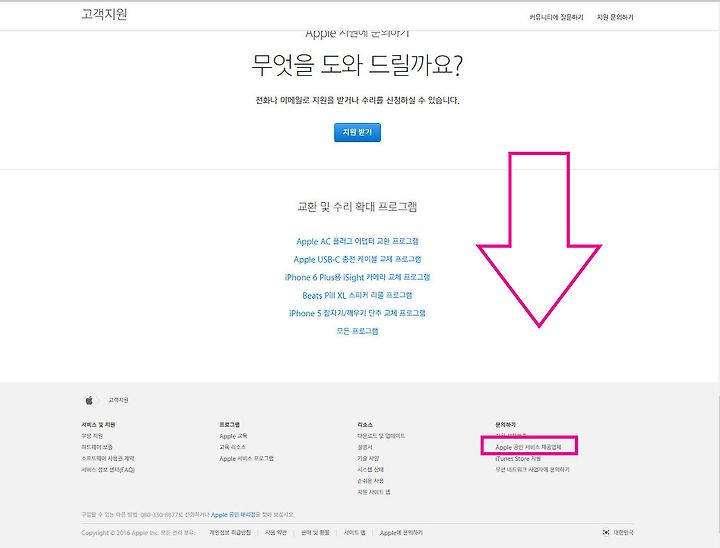
Task: Open 지원 사이트 맵 footer link
Action: [x=374, y=492]
